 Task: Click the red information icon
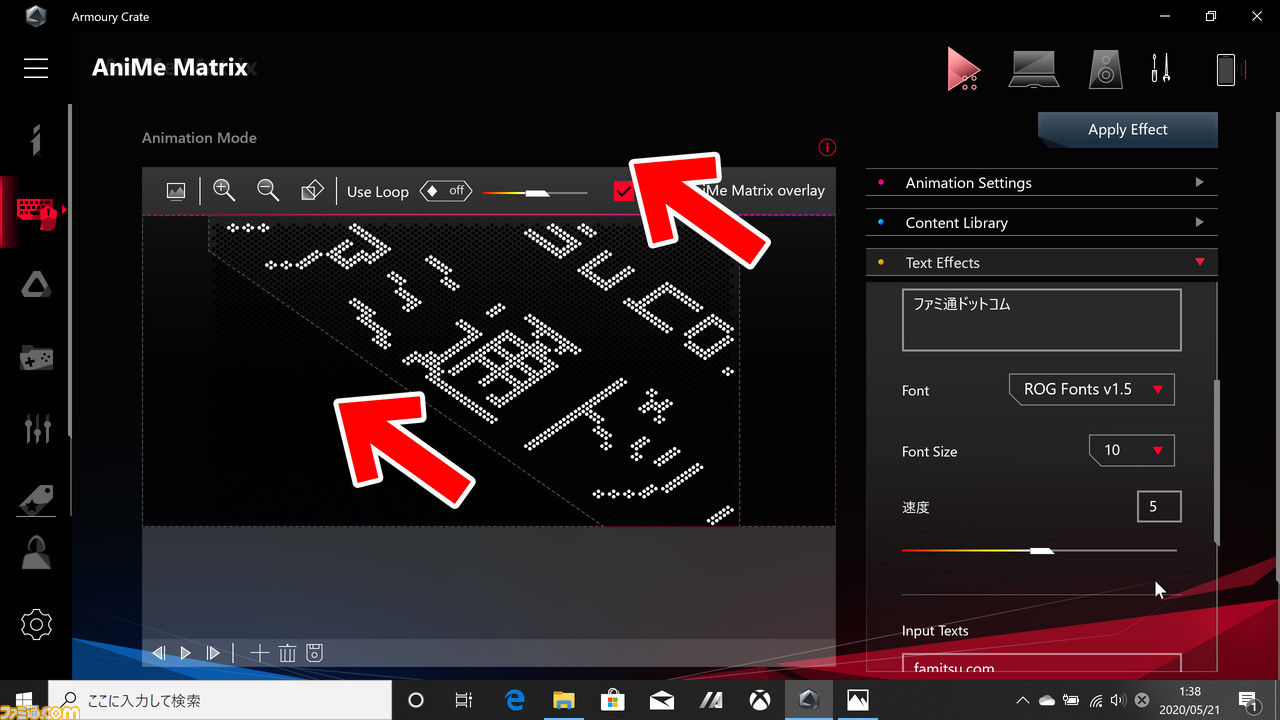(826, 148)
